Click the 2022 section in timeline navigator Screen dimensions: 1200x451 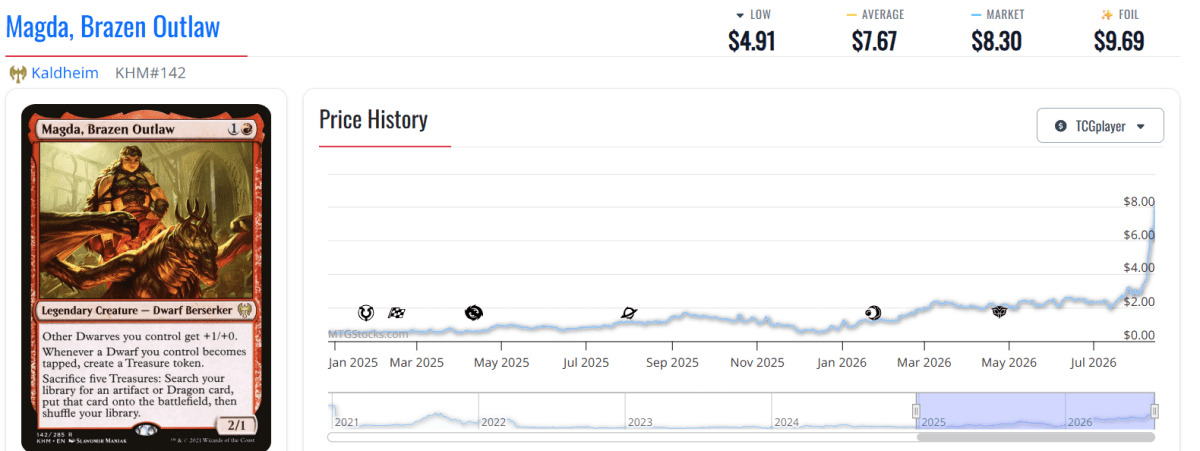point(551,411)
